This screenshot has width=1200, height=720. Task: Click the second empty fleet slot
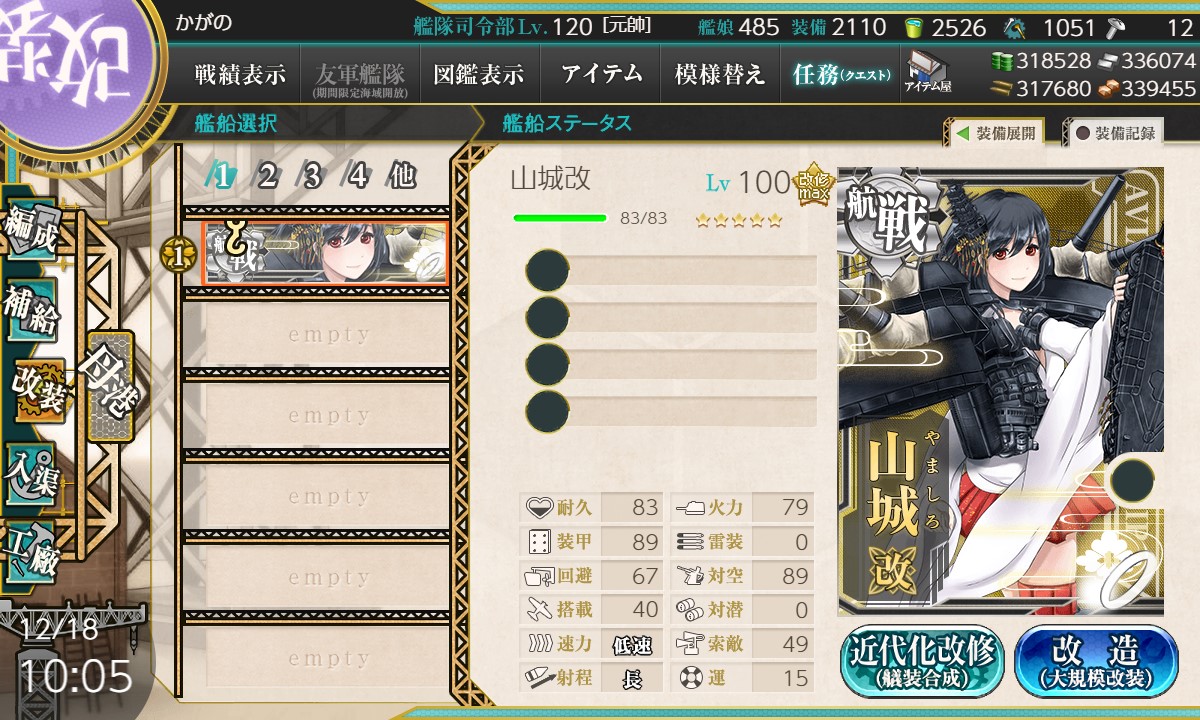tap(316, 416)
